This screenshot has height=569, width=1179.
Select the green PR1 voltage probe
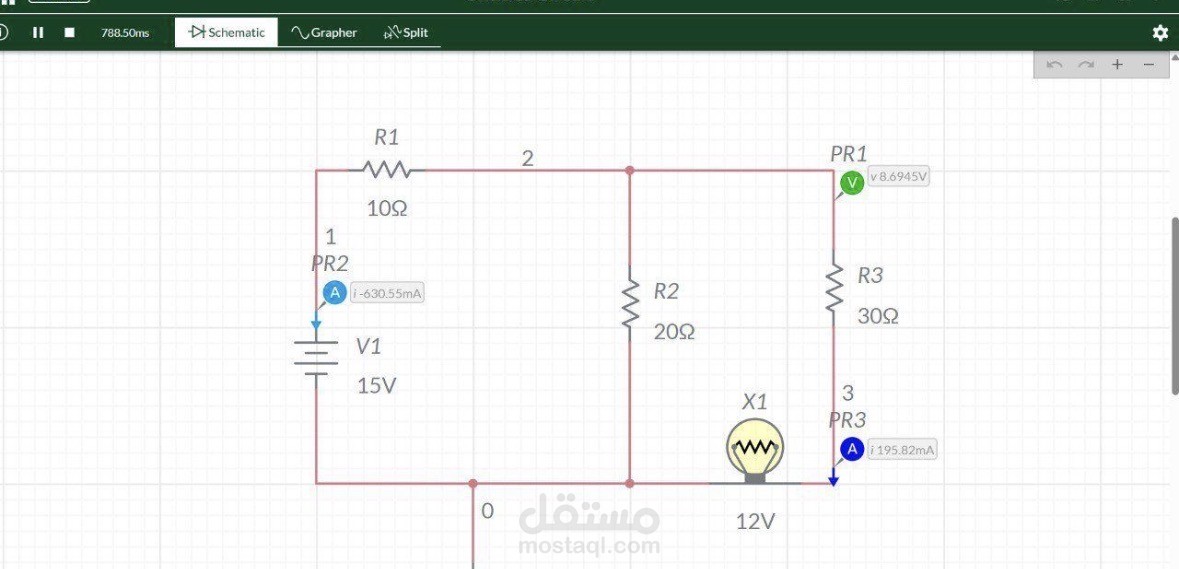[851, 183]
